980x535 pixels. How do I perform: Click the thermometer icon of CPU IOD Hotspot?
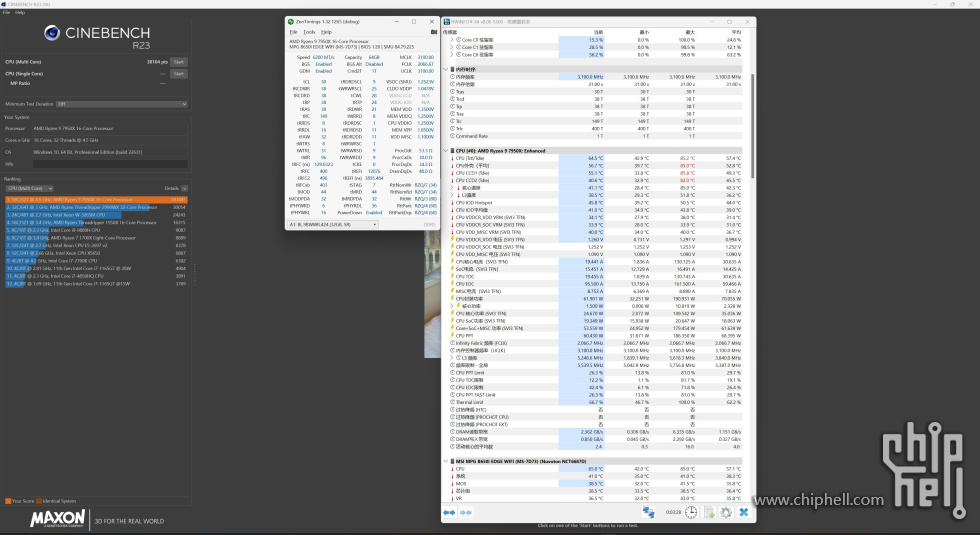(452, 202)
